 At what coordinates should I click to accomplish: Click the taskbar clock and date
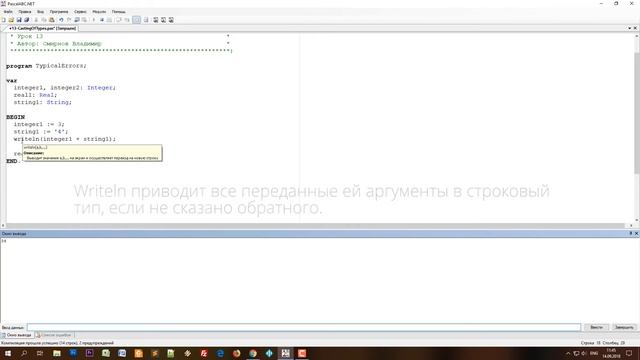(x=611, y=353)
